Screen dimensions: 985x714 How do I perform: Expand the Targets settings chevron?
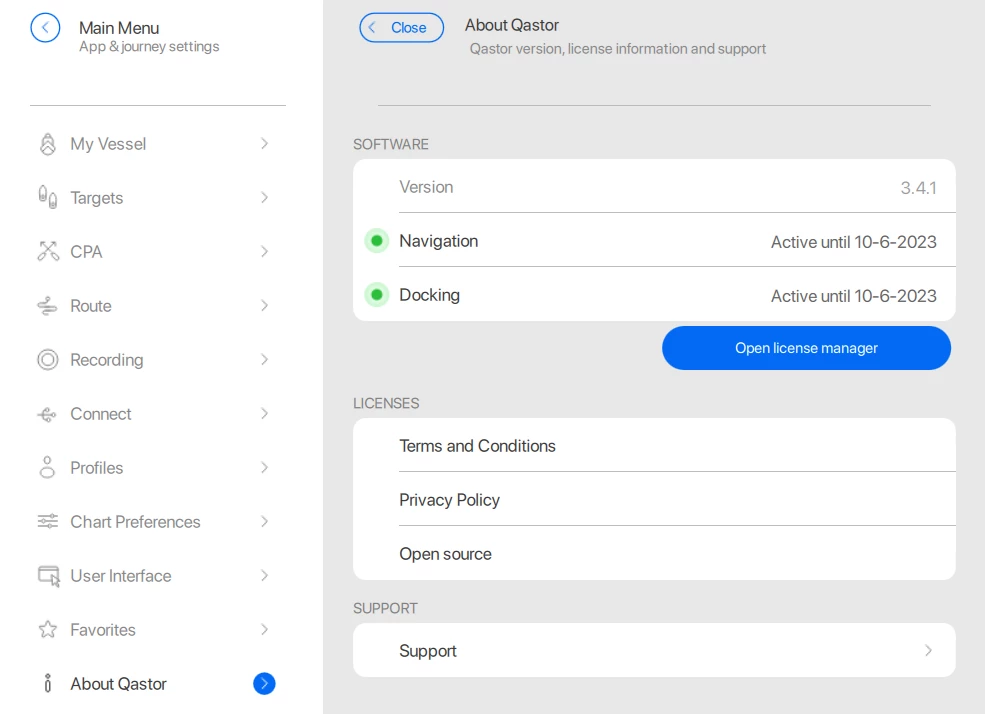point(264,197)
